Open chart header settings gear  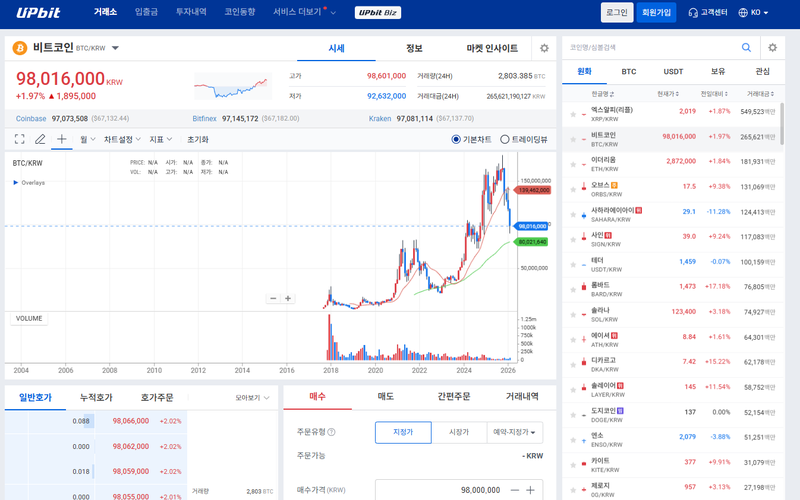544,48
